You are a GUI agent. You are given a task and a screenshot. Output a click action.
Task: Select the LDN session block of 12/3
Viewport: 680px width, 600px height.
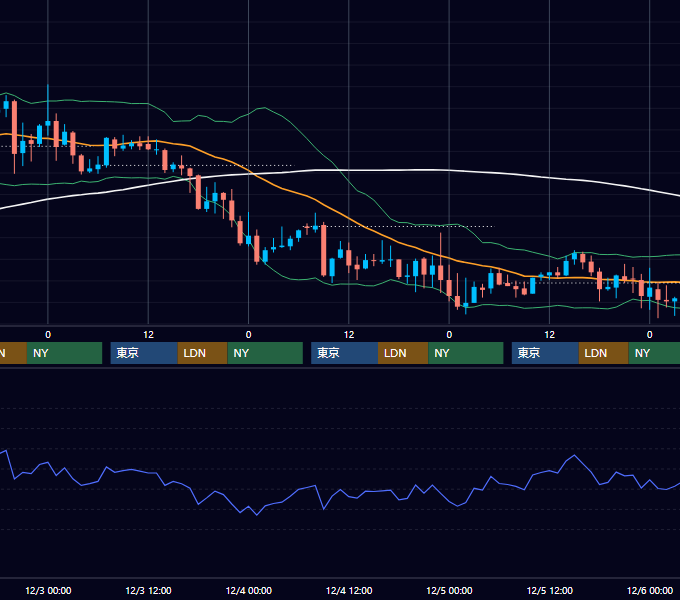coord(203,353)
